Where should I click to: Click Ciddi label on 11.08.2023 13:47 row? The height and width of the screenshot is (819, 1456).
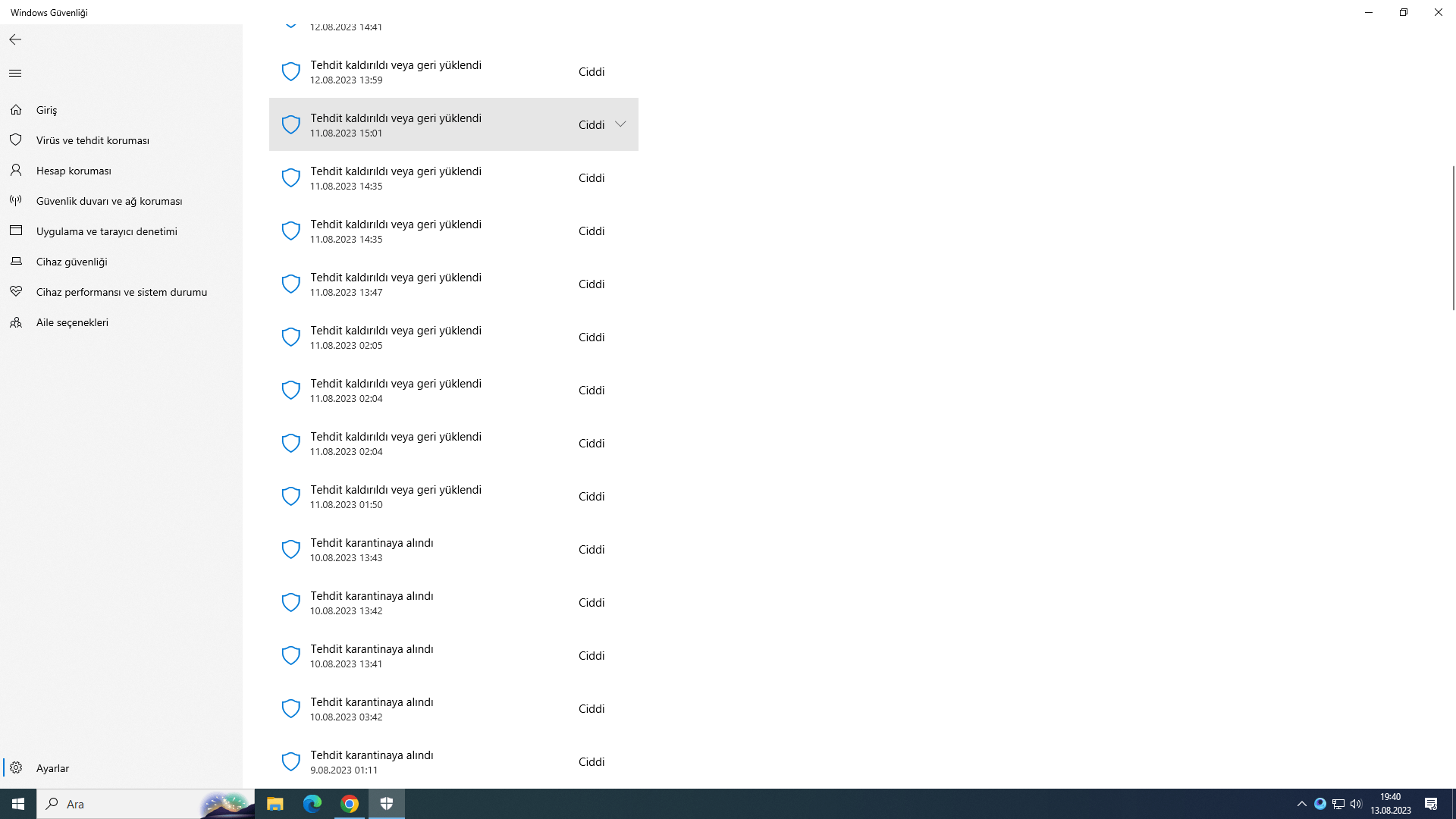(x=591, y=284)
